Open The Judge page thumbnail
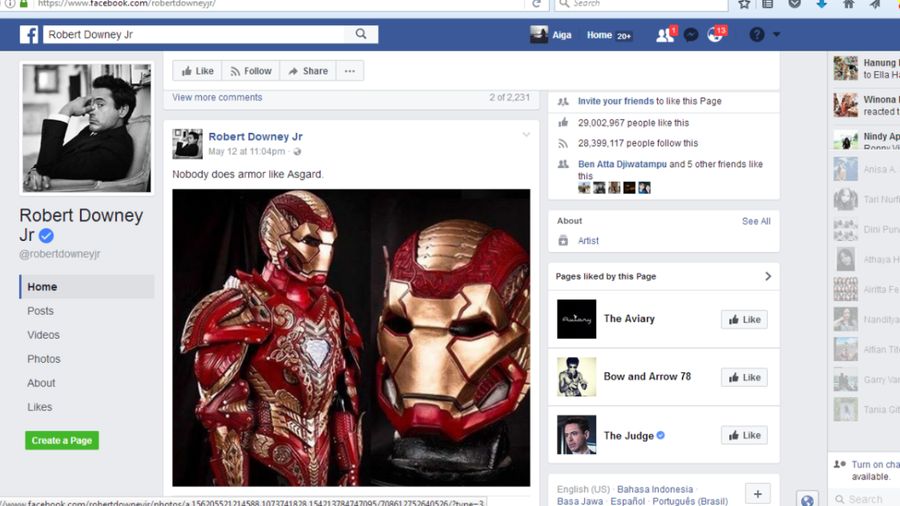Viewport: 900px width, 506px height. coord(576,435)
